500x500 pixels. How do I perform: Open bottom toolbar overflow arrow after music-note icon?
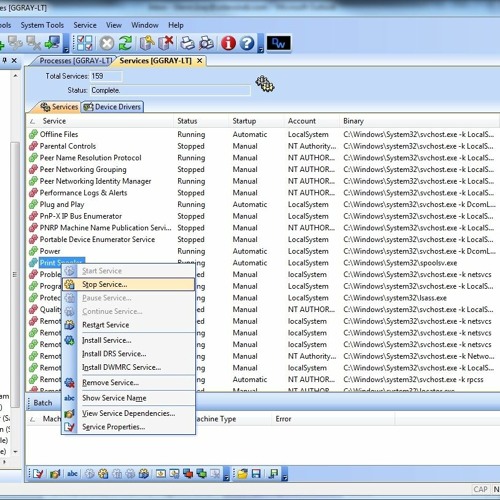click(x=285, y=474)
